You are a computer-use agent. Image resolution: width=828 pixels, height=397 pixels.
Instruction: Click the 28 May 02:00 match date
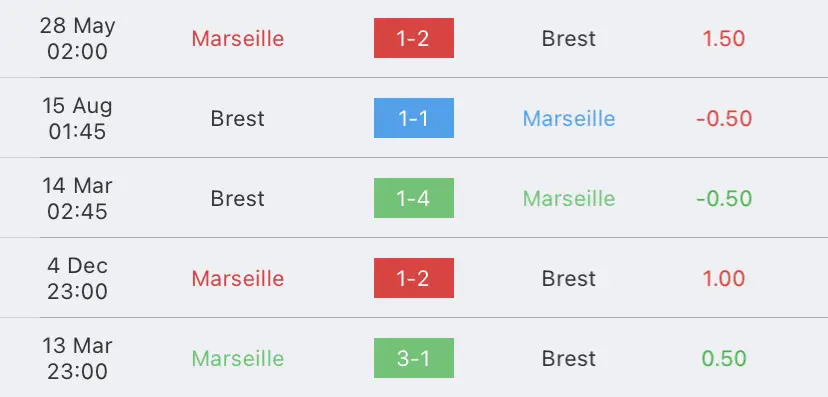click(x=77, y=39)
